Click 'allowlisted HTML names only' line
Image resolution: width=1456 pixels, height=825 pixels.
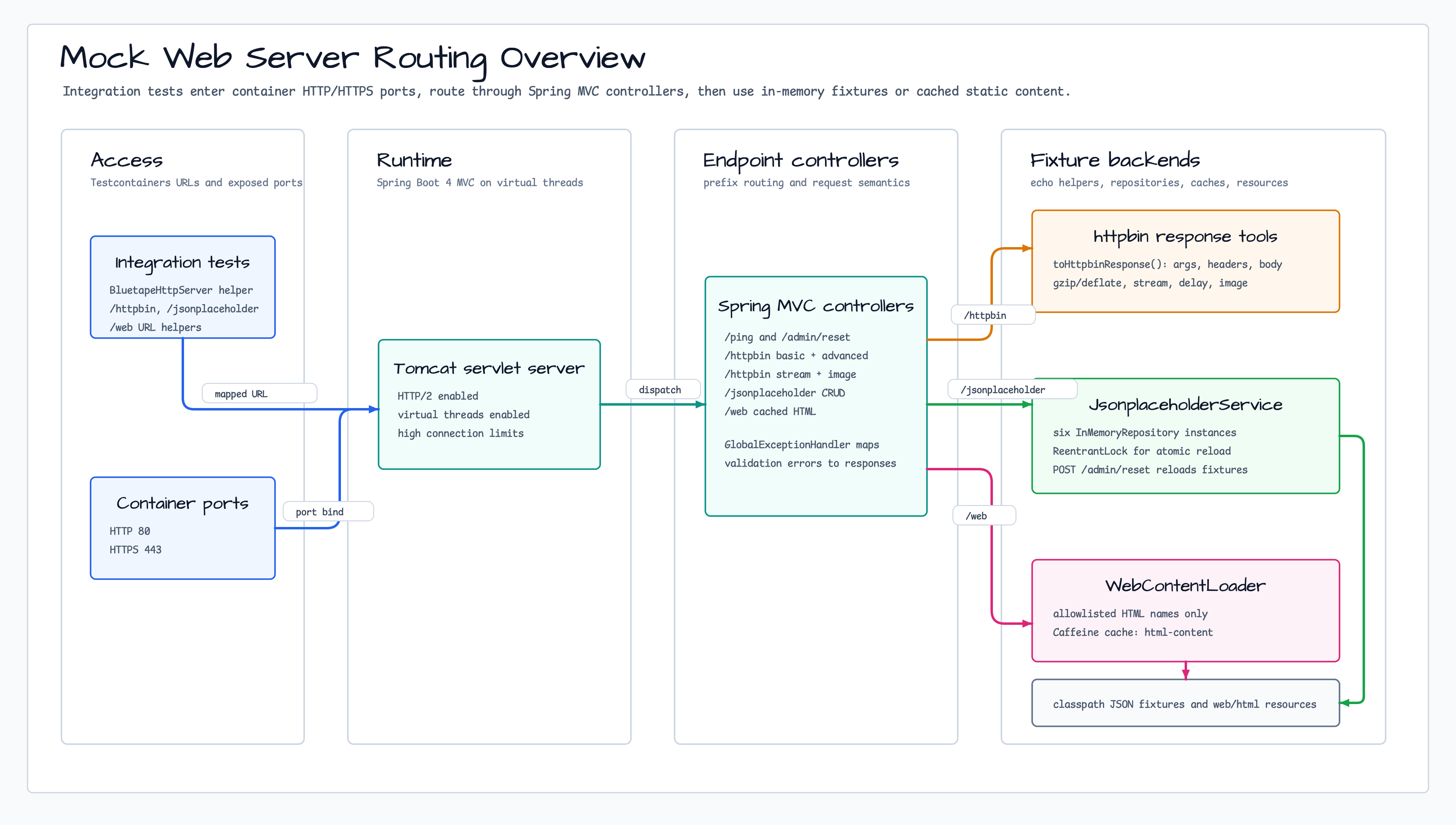1130,613
